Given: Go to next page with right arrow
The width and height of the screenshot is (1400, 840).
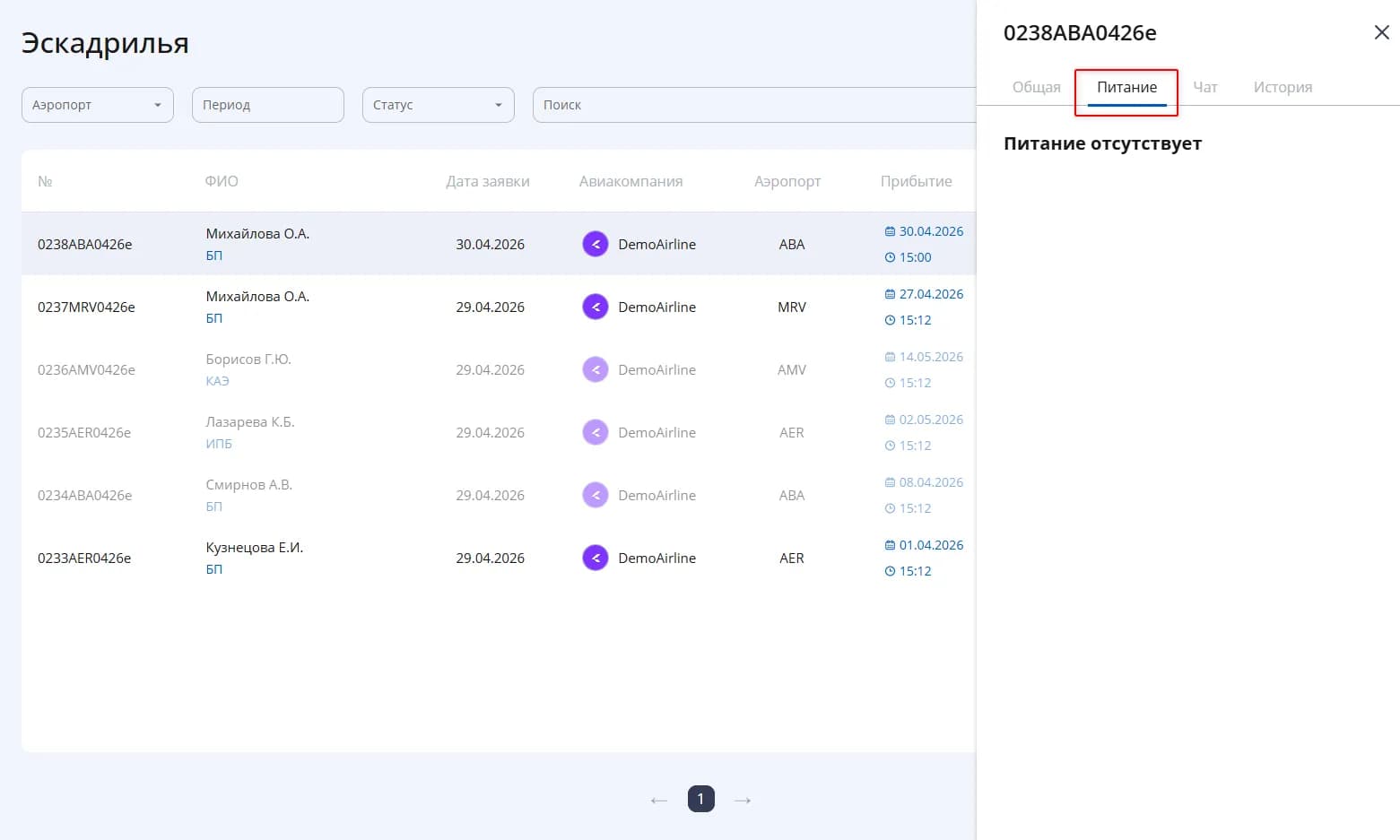Looking at the screenshot, I should tap(743, 800).
